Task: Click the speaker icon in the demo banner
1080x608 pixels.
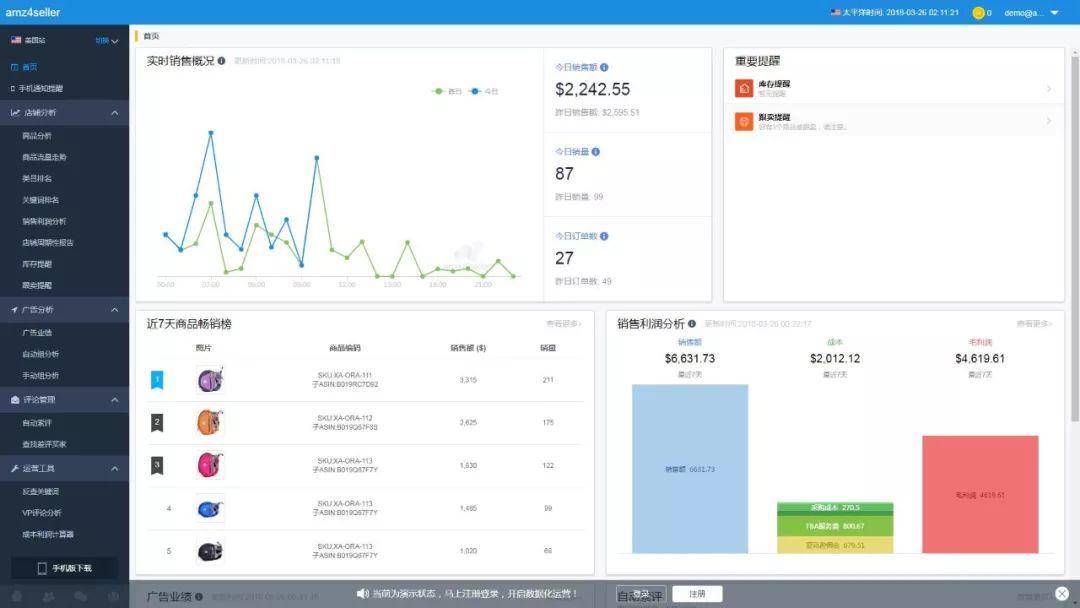Action: [x=362, y=594]
